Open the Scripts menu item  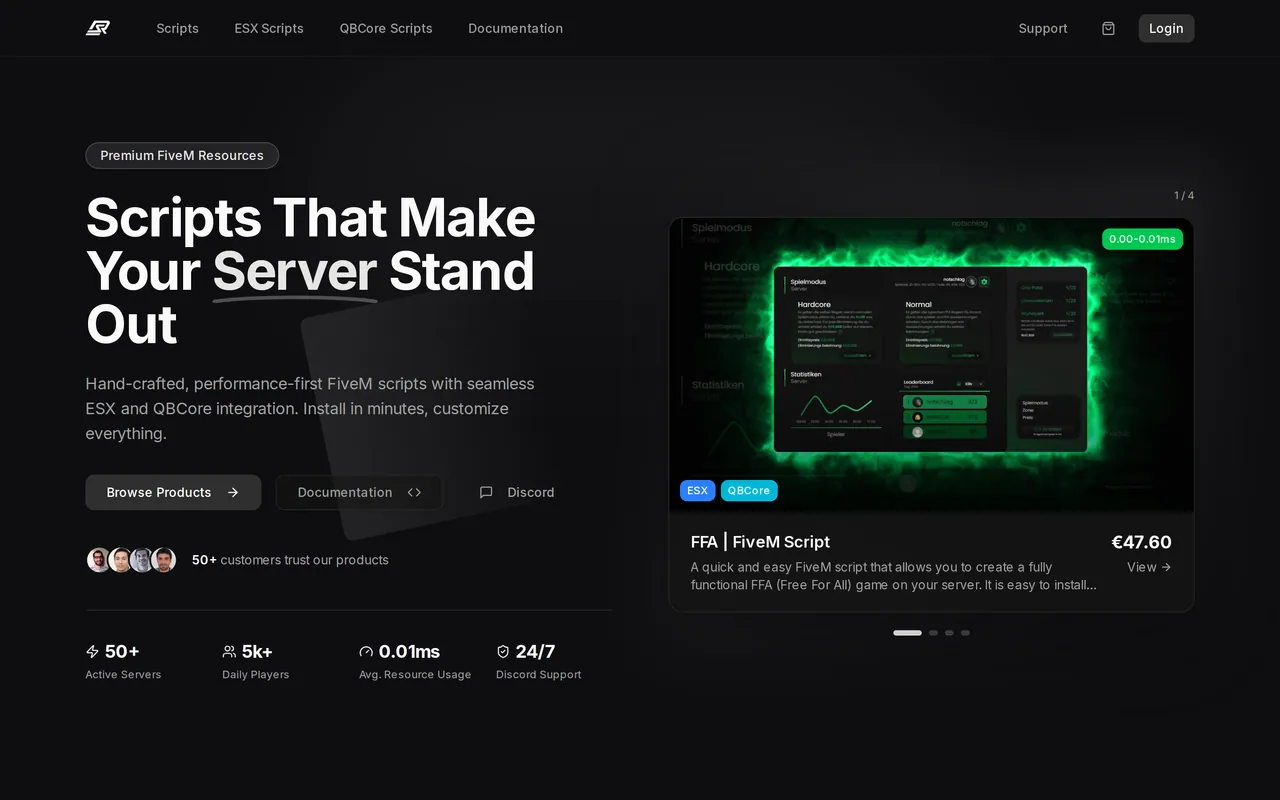(177, 28)
